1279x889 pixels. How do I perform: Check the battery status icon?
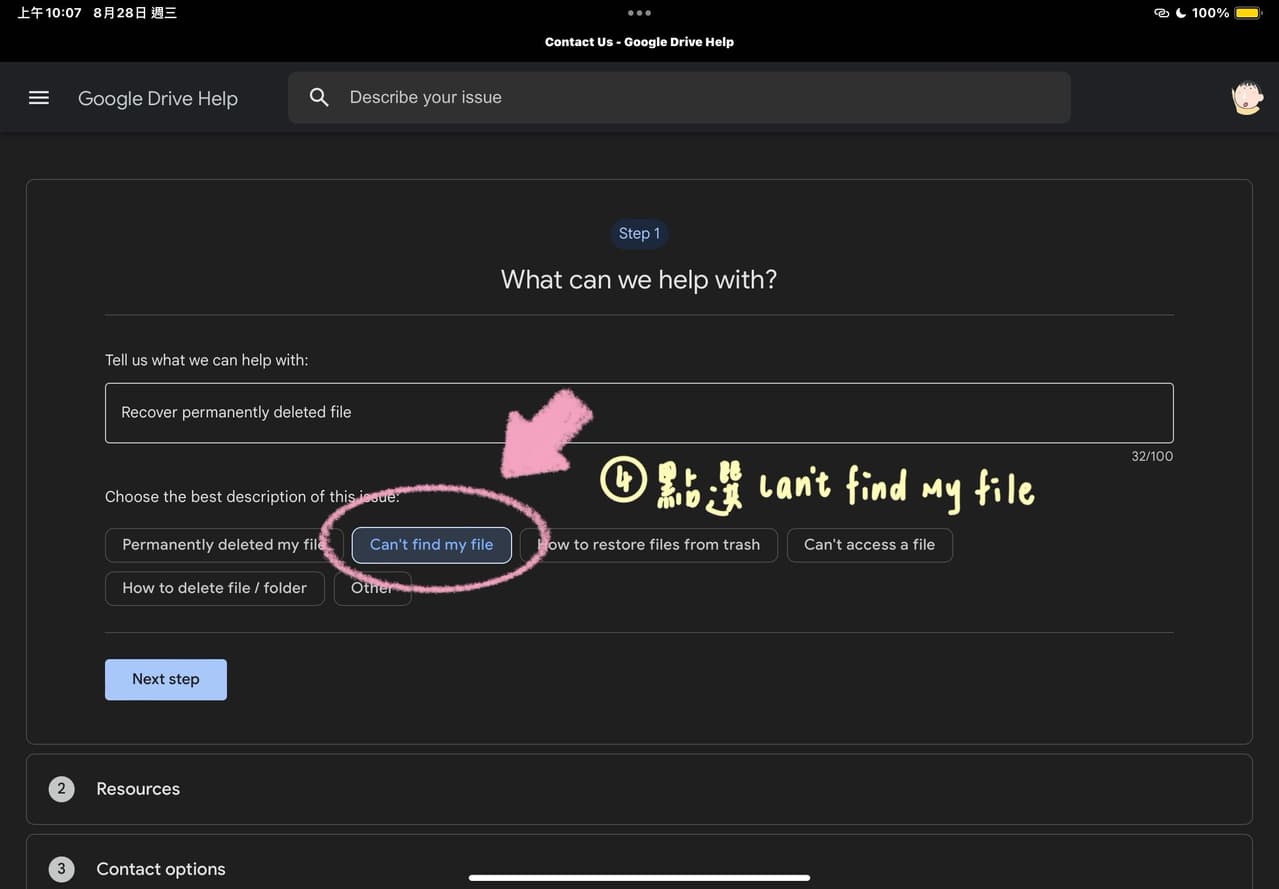click(1248, 13)
